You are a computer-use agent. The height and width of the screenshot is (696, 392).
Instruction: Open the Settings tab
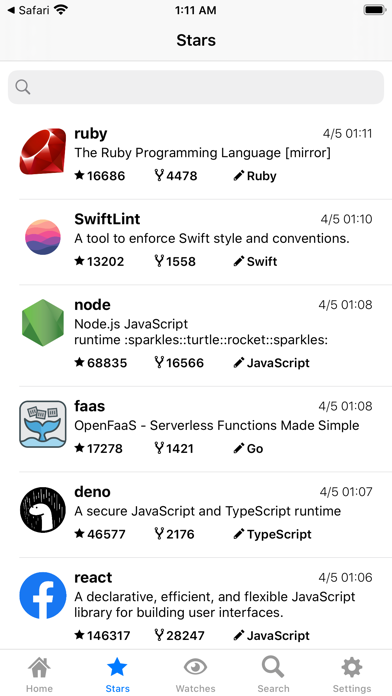tap(352, 674)
